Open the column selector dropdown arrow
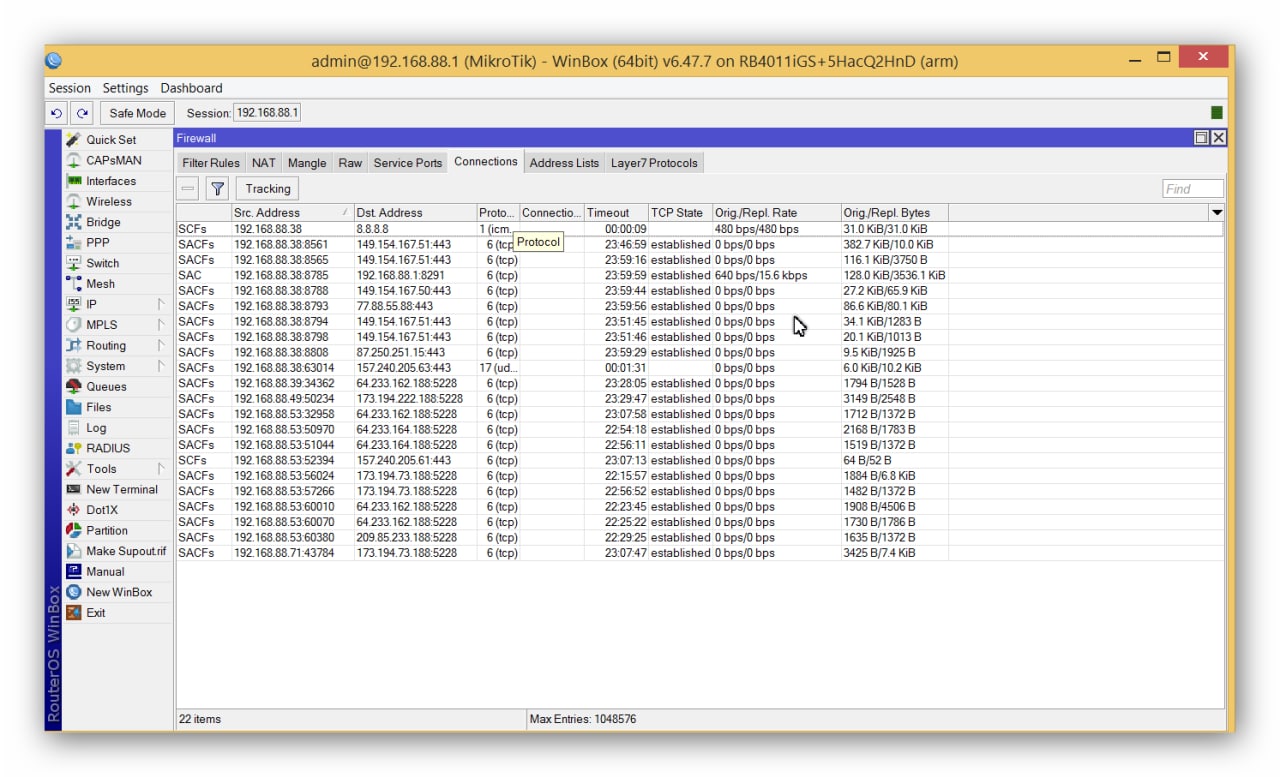The height and width of the screenshot is (777, 1280). (x=1217, y=212)
